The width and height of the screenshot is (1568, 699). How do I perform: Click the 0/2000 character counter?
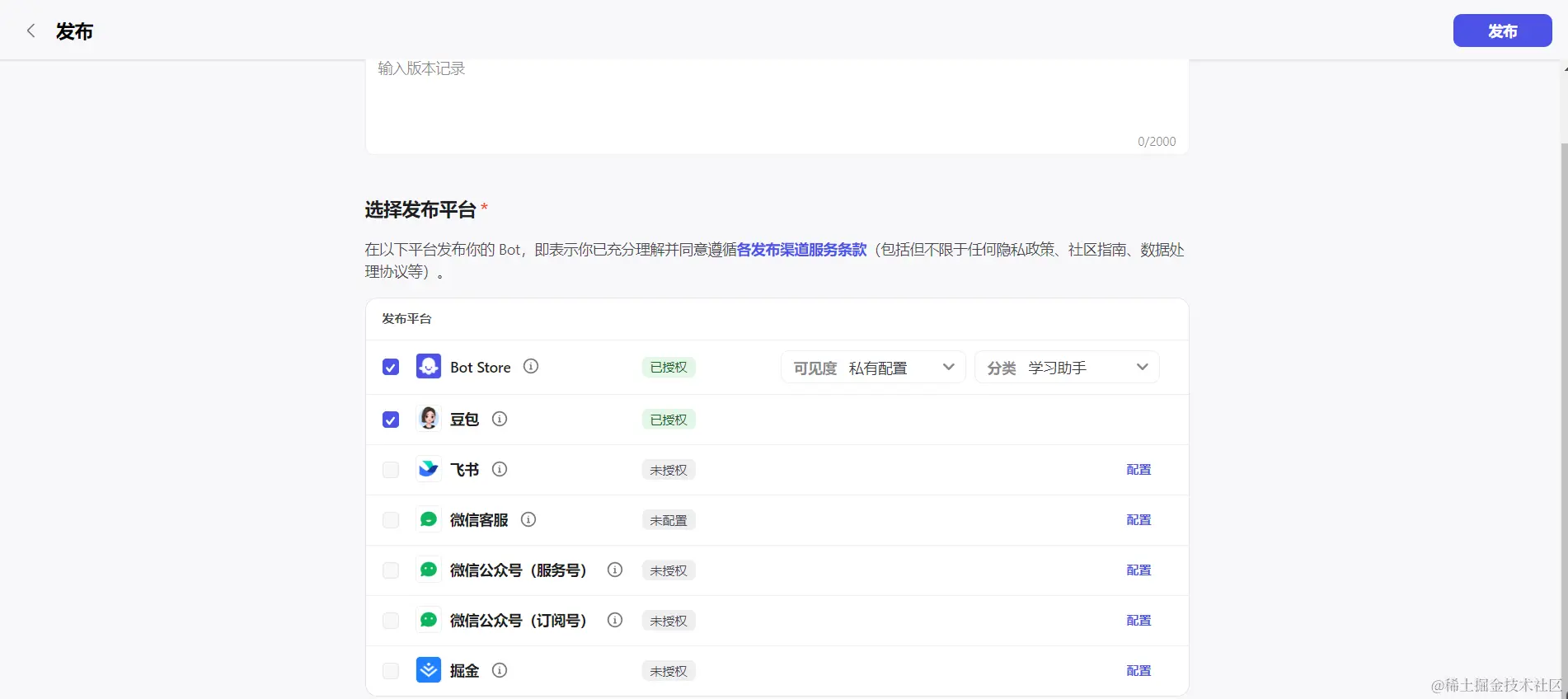(x=1157, y=141)
